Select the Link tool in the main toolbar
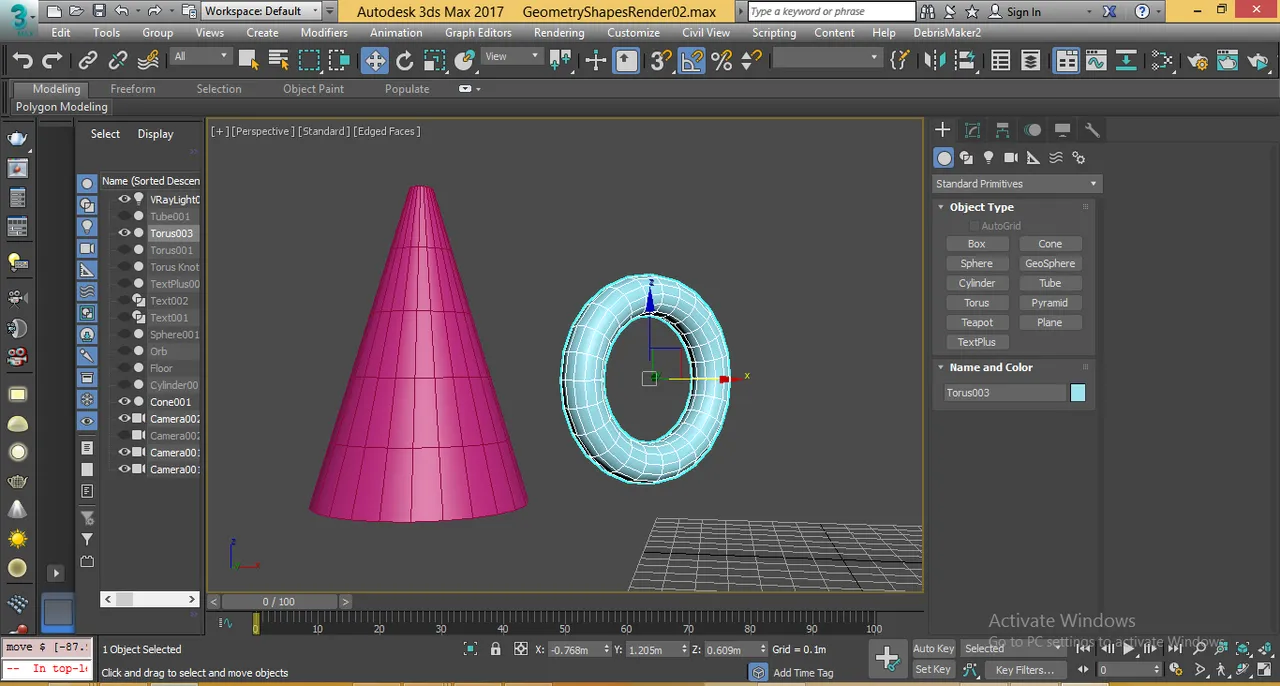The width and height of the screenshot is (1280, 686). tap(88, 61)
